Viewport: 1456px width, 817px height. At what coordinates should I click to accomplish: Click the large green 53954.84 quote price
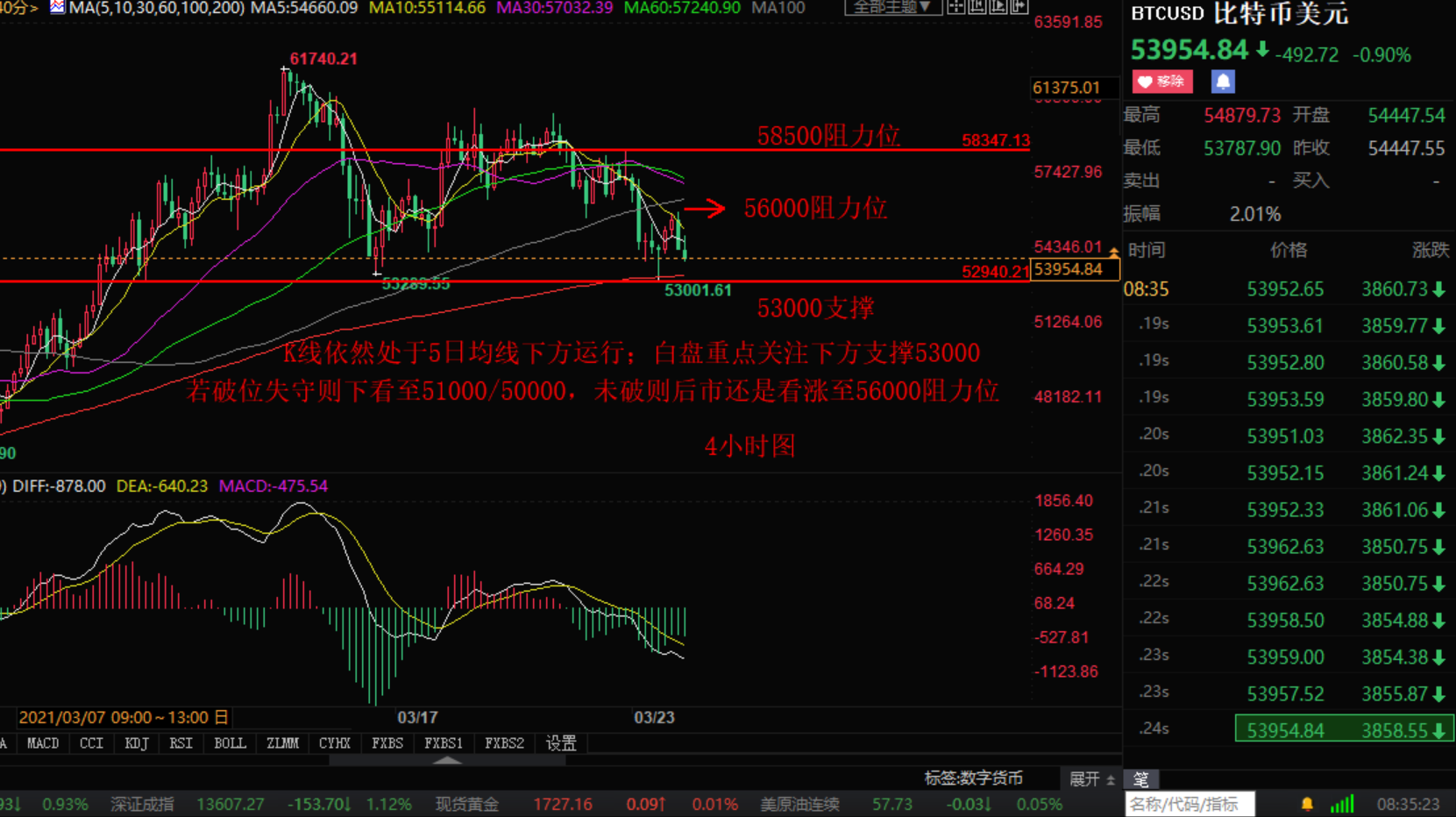click(x=1189, y=50)
